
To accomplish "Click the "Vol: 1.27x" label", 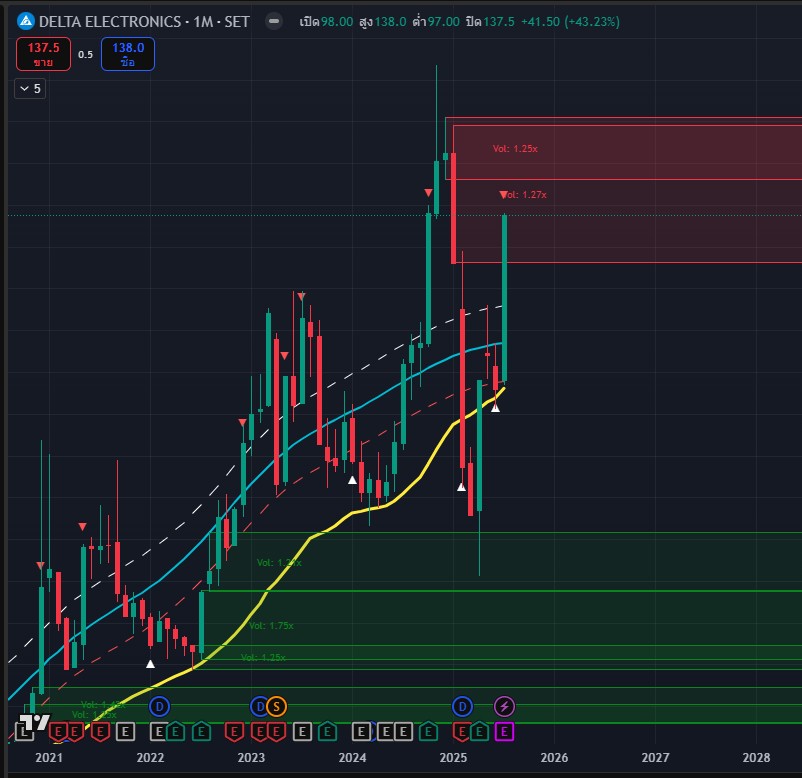I will pos(526,195).
